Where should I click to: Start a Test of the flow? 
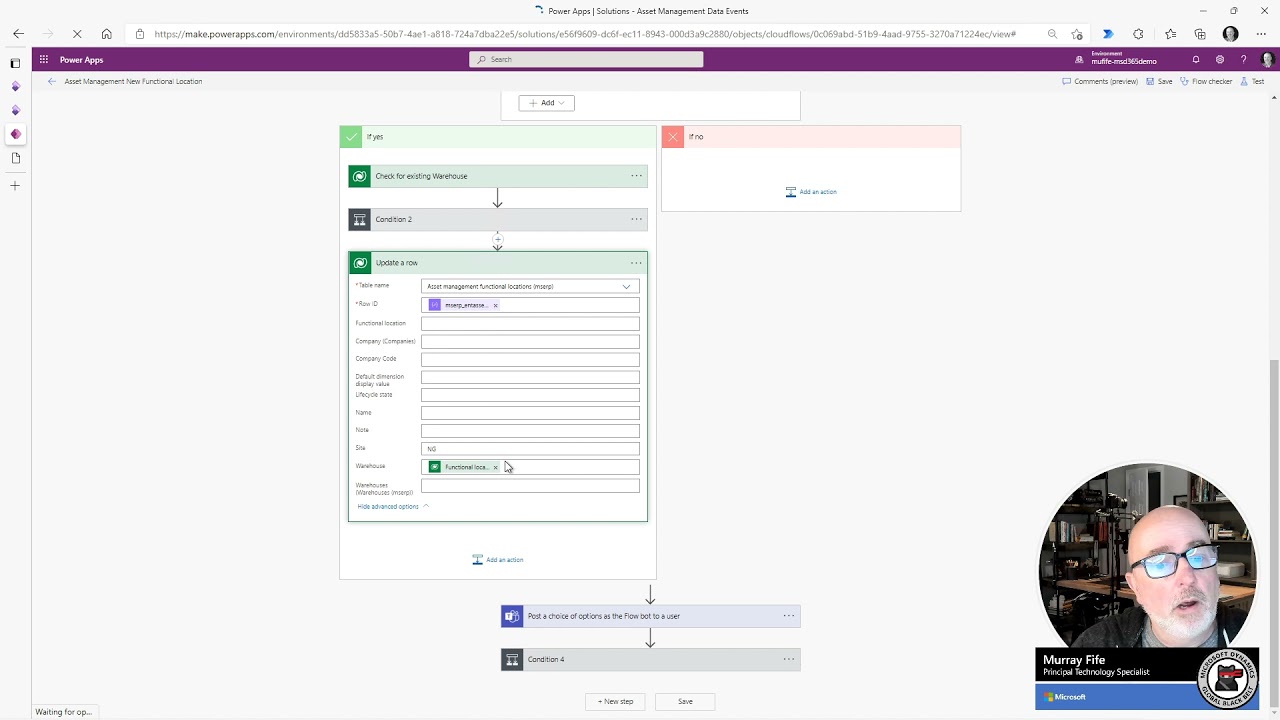click(1252, 81)
